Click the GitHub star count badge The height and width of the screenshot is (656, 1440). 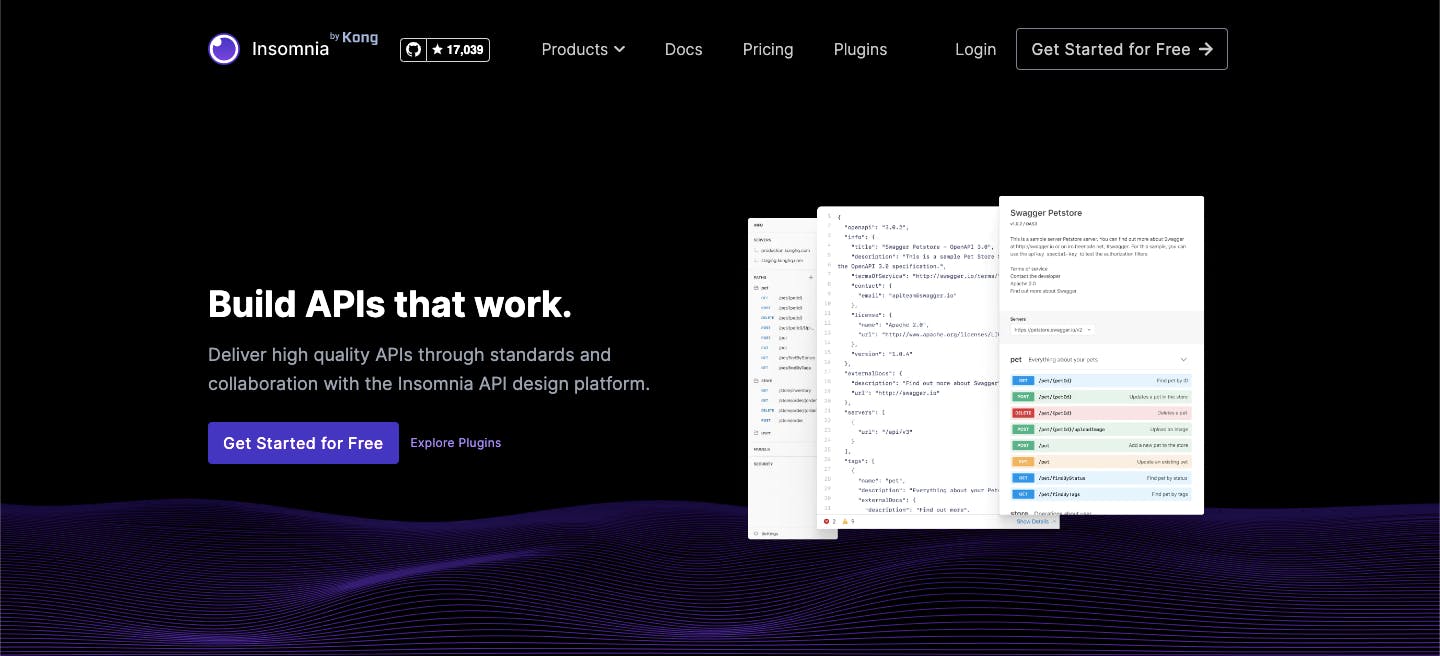pos(458,49)
